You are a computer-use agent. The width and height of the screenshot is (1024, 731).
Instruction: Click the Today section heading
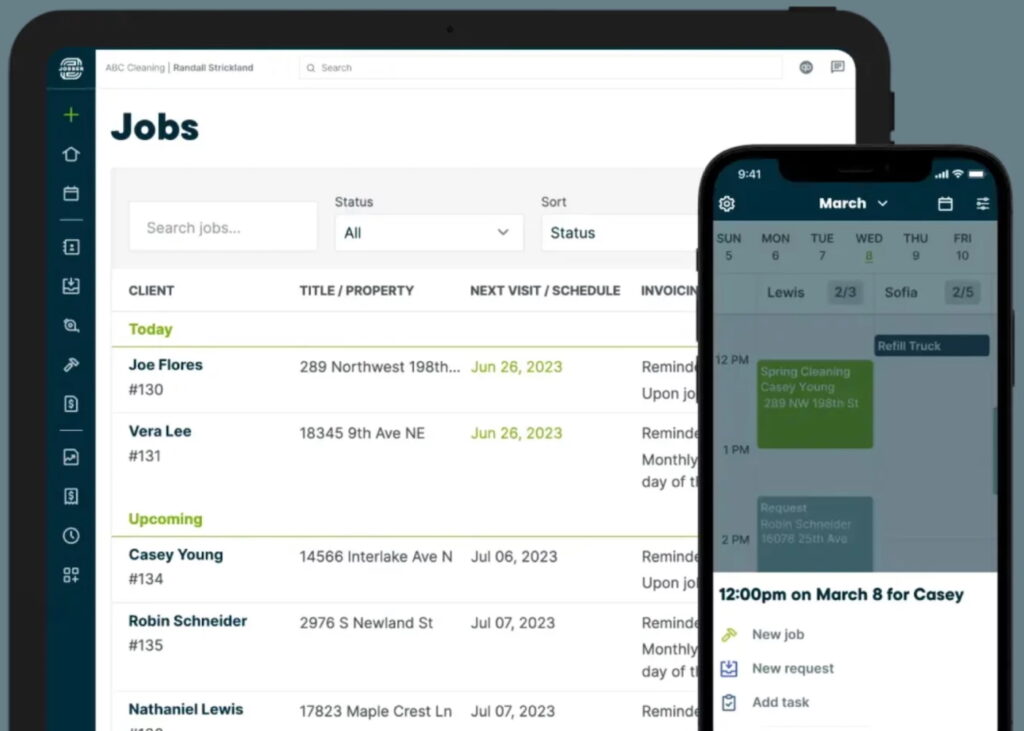click(150, 329)
